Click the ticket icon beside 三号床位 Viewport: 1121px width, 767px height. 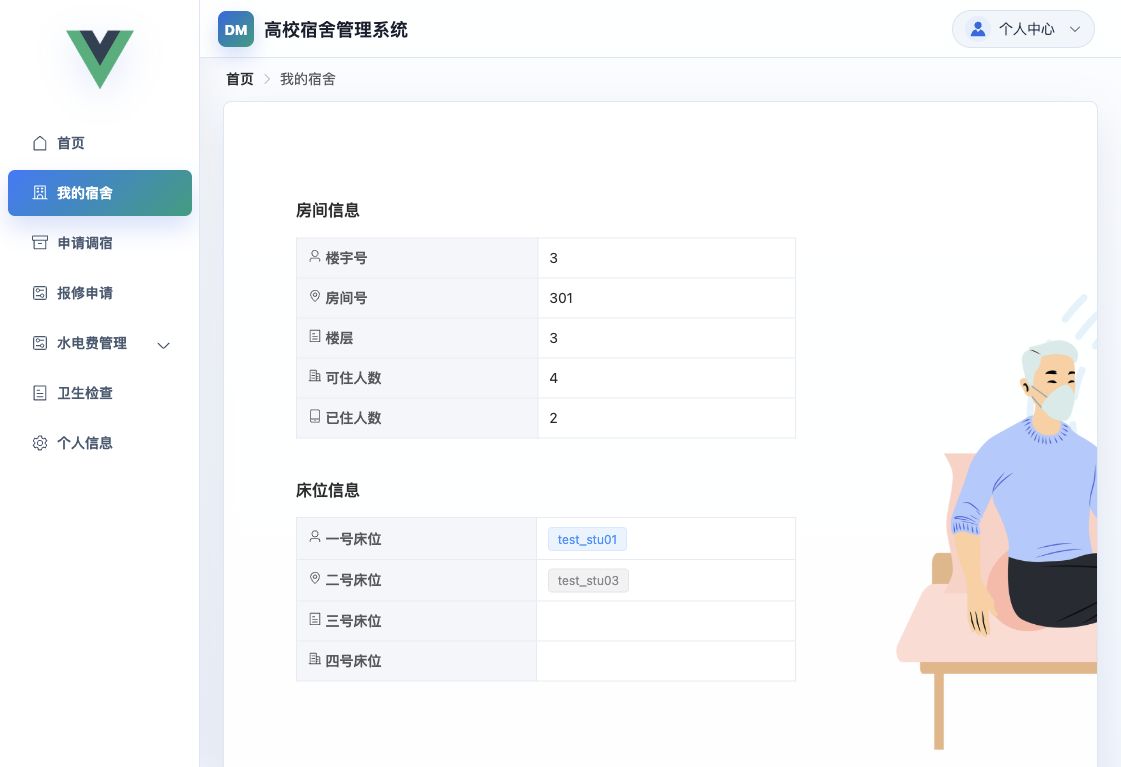pyautogui.click(x=315, y=619)
